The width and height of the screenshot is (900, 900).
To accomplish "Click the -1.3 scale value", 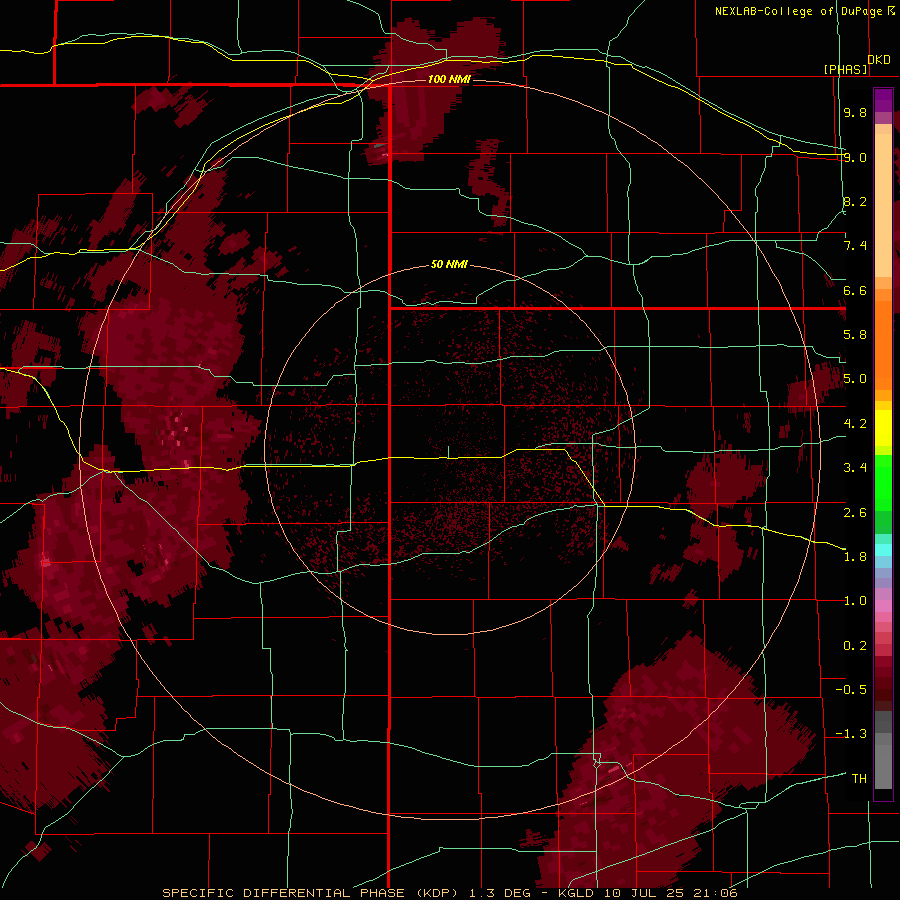I will pyautogui.click(x=851, y=734).
